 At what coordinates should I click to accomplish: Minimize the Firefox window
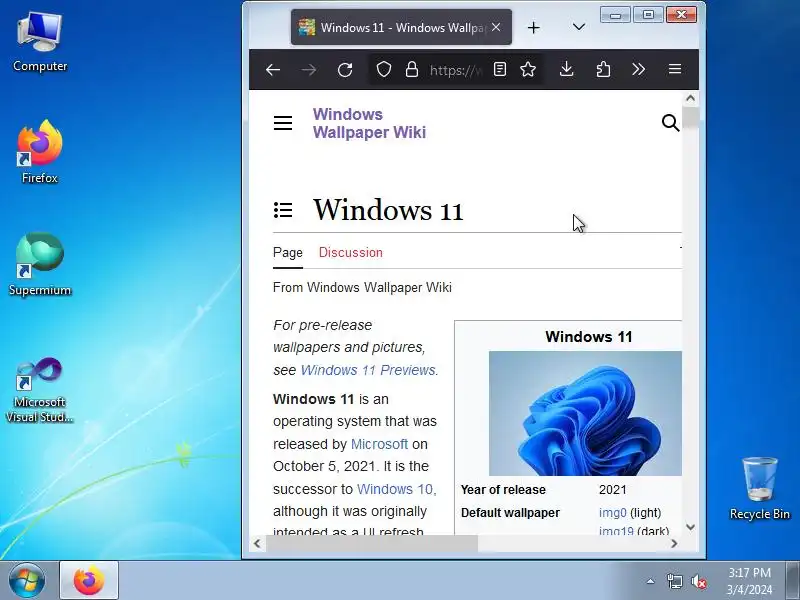pos(615,15)
